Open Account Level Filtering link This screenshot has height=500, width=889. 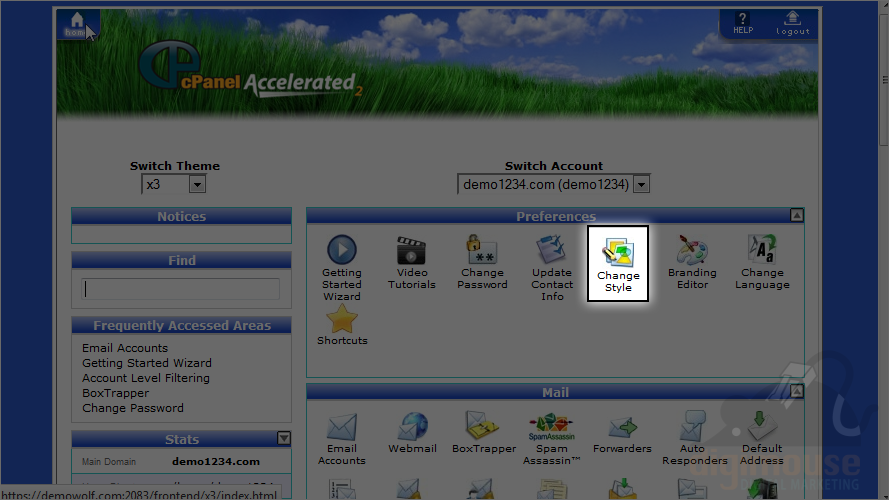pyautogui.click(x=146, y=378)
